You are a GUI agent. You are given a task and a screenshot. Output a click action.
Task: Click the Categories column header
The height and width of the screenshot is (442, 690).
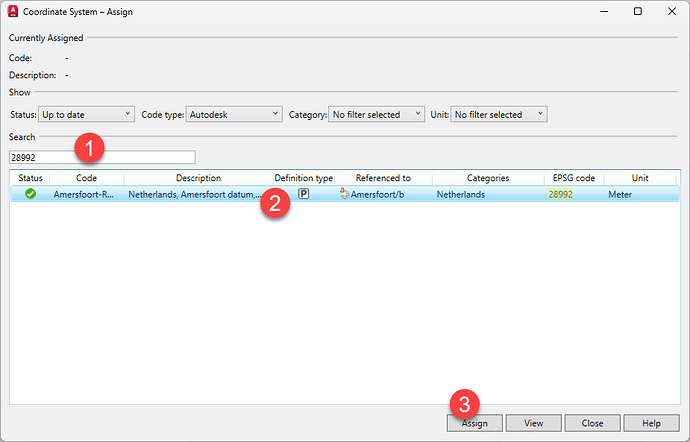(486, 178)
